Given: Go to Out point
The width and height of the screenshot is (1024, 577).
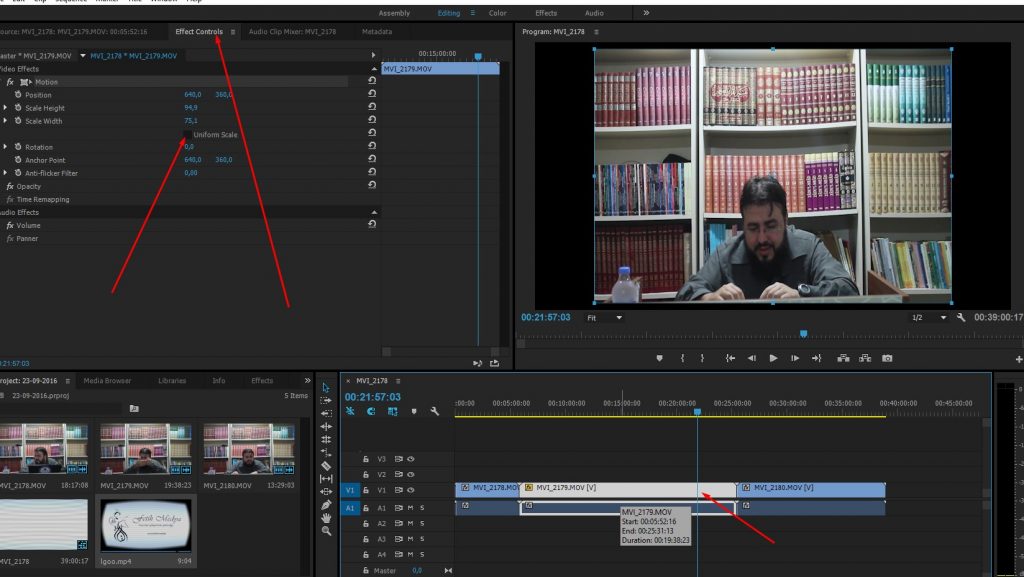Looking at the screenshot, I should 816,358.
